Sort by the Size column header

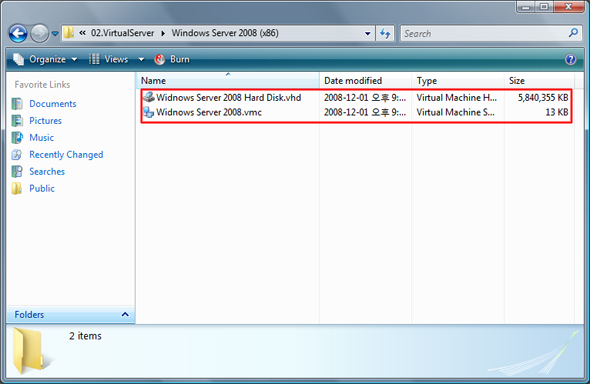(539, 80)
